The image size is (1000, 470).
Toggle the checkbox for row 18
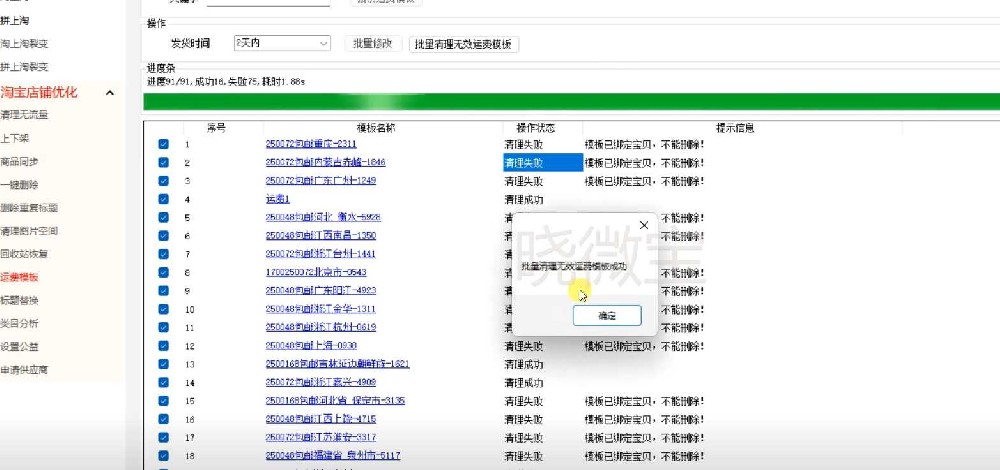[x=163, y=456]
